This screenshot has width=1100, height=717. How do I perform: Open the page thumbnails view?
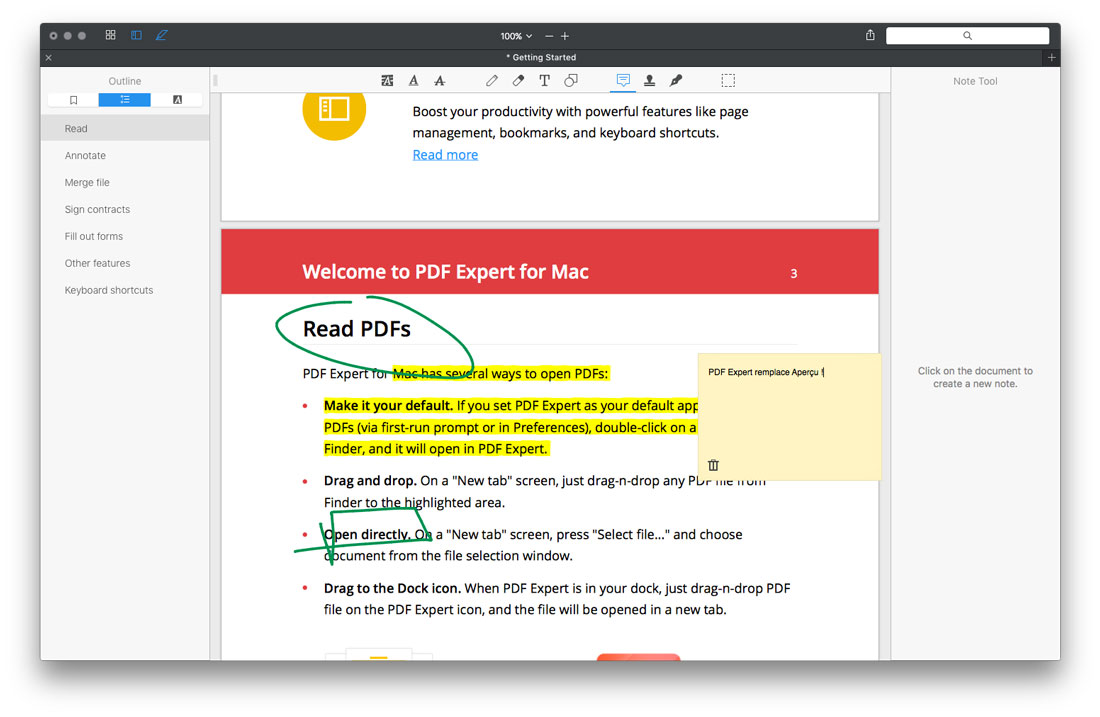tap(110, 34)
